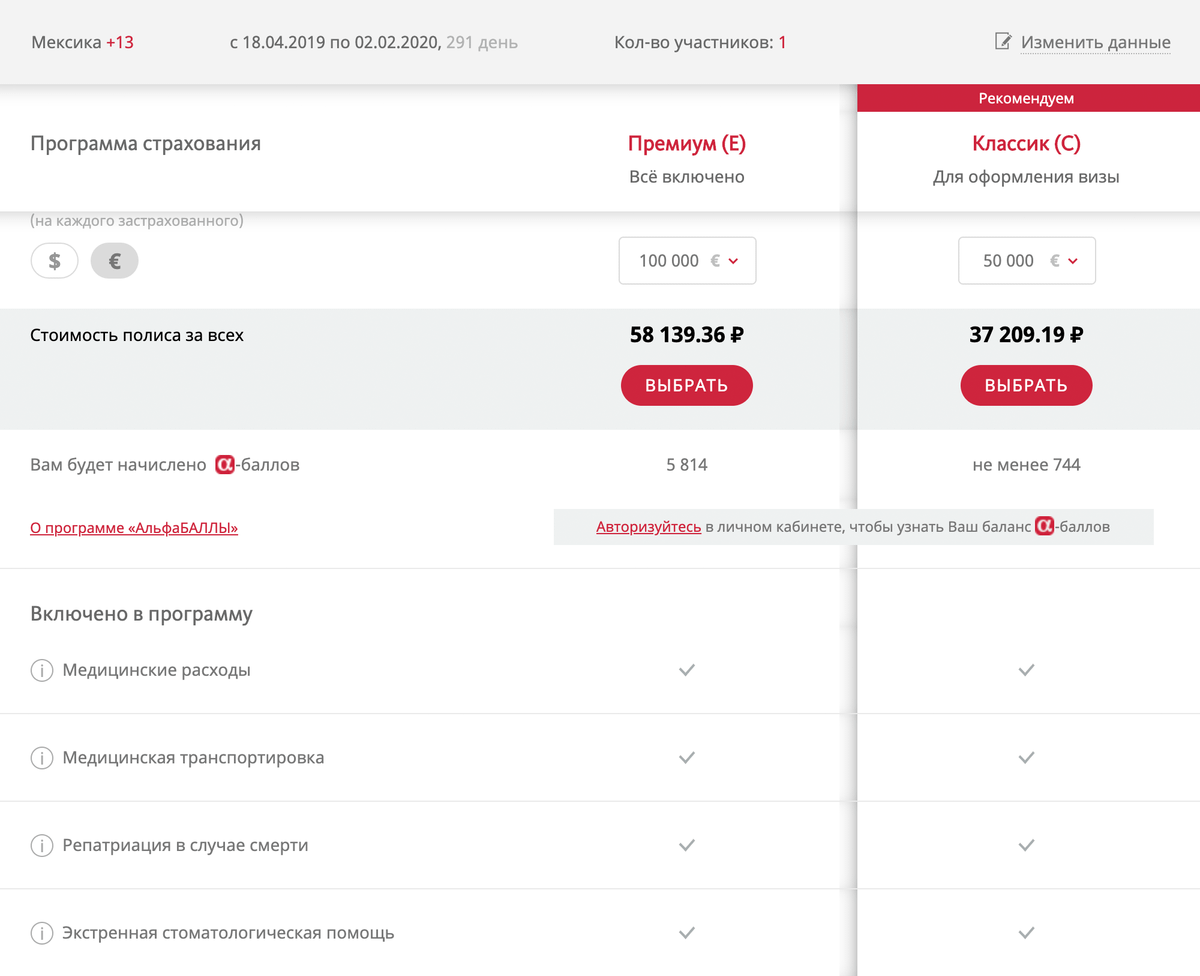
Task: Click the alpha logo in the Авторизуйтесь banner
Action: click(x=1045, y=526)
